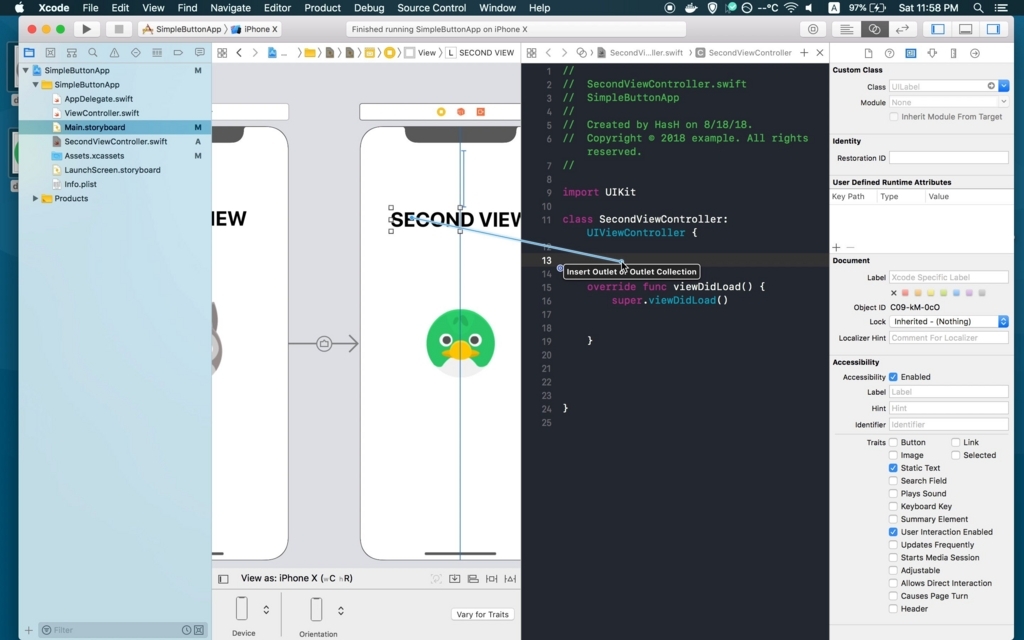This screenshot has height=640, width=1024.
Task: Add a user defined runtime attribute
Action: click(837, 248)
